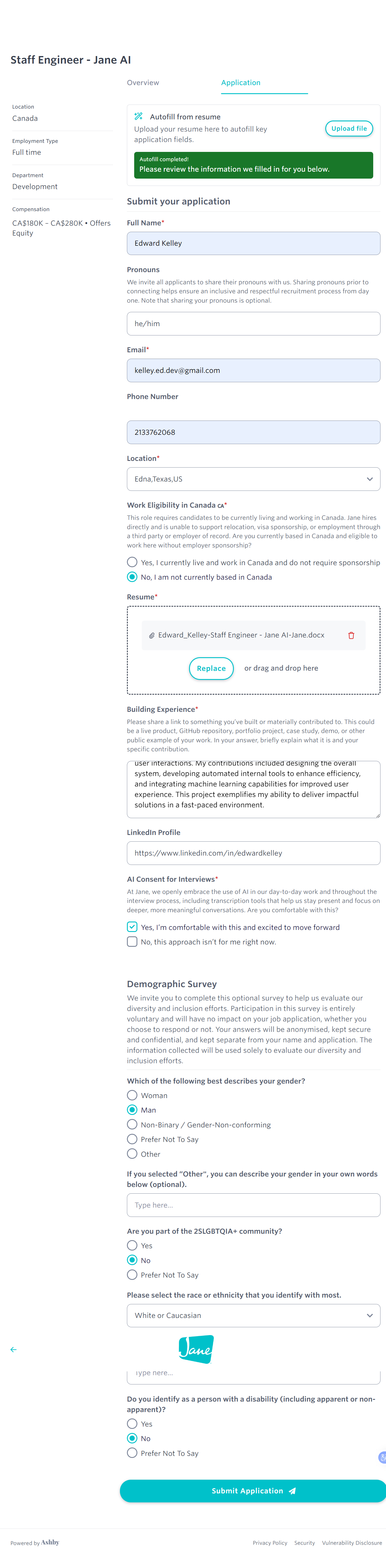386x1568 pixels.
Task: Click the paperclip icon beside the resume filename
Action: (x=152, y=635)
